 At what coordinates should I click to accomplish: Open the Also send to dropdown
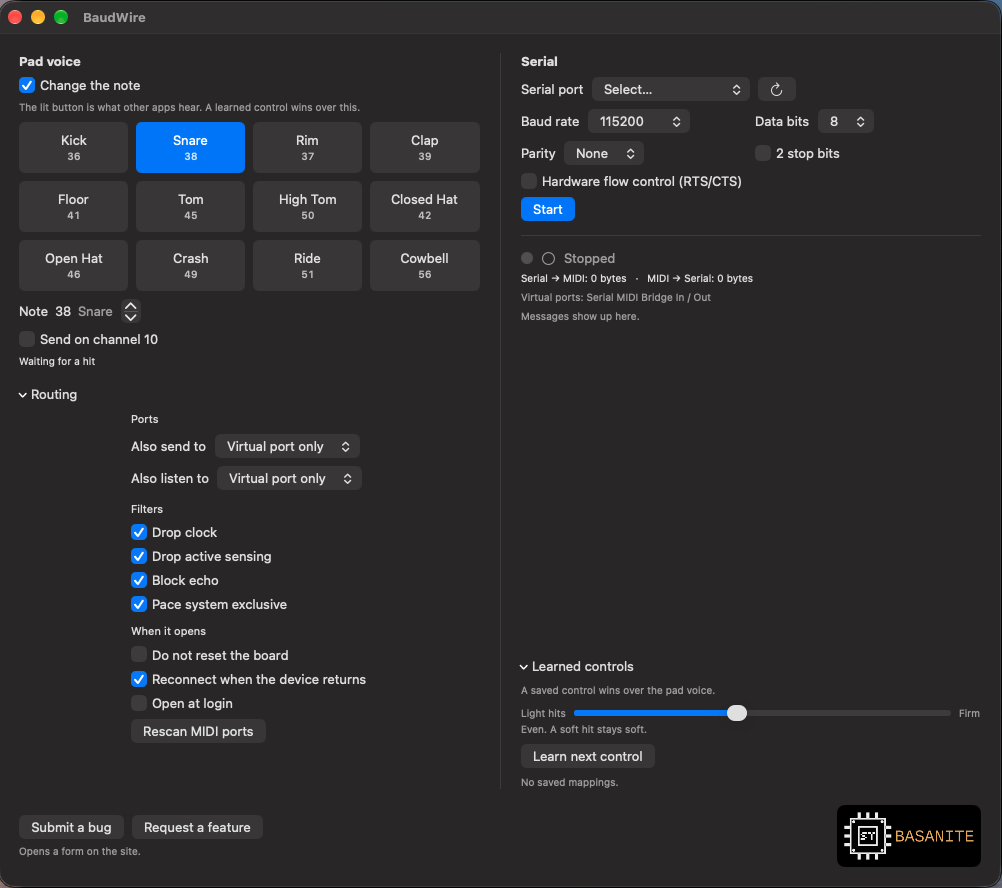tap(287, 447)
